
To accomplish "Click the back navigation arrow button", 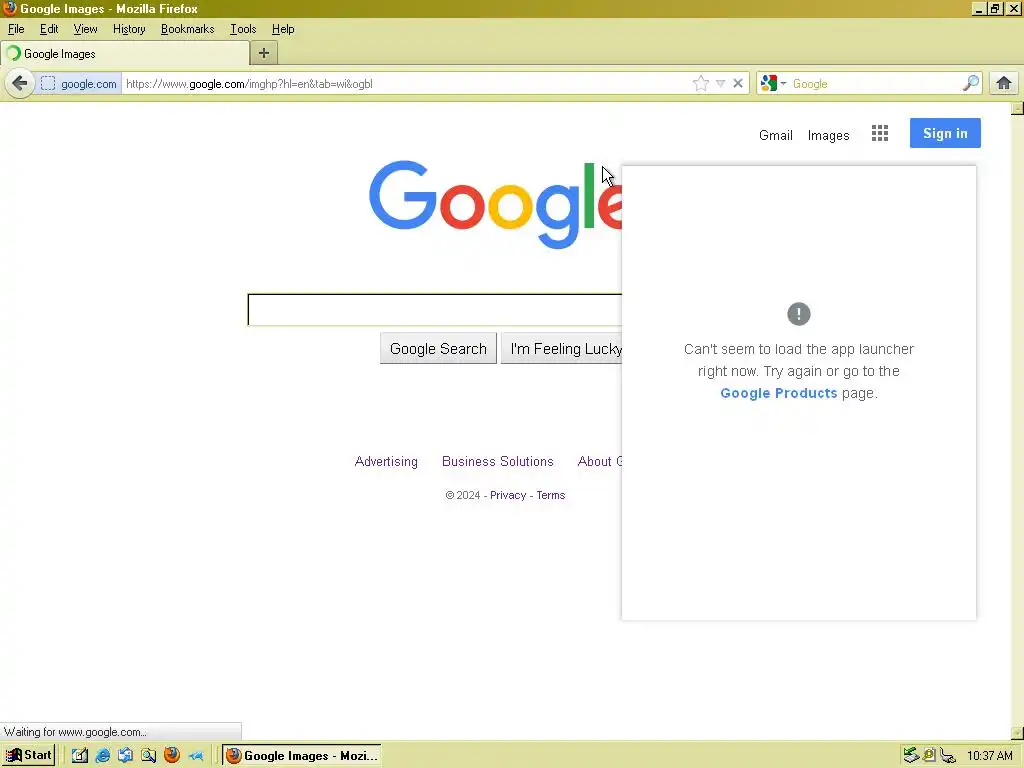I will pyautogui.click(x=20, y=84).
